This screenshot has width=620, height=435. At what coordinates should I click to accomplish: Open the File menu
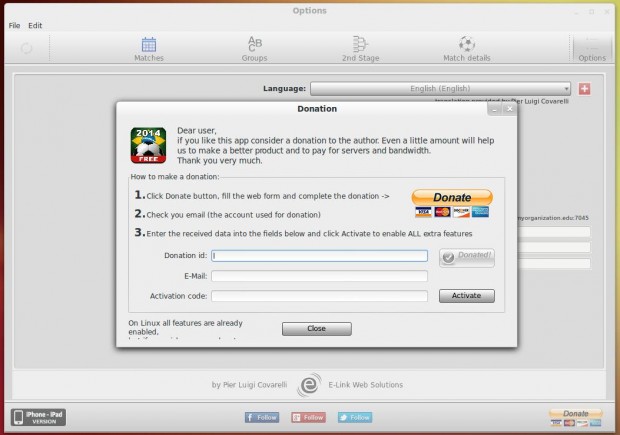point(14,25)
